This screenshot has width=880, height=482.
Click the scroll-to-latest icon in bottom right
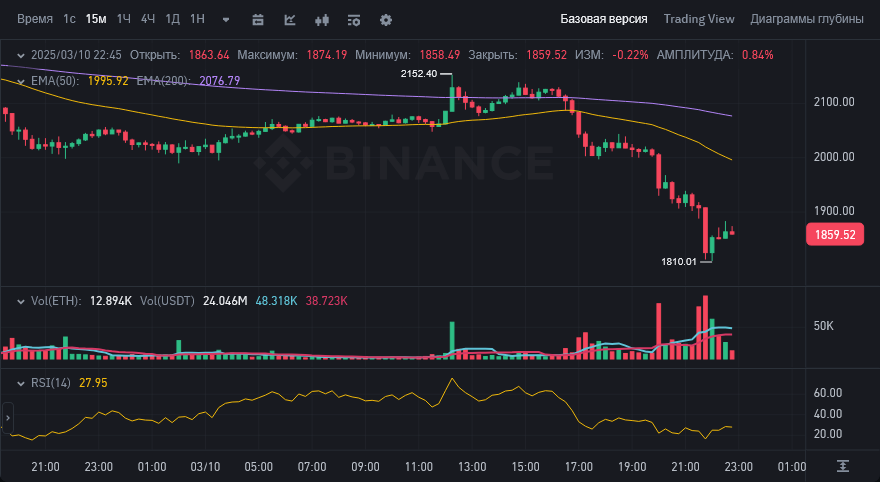[x=842, y=466]
